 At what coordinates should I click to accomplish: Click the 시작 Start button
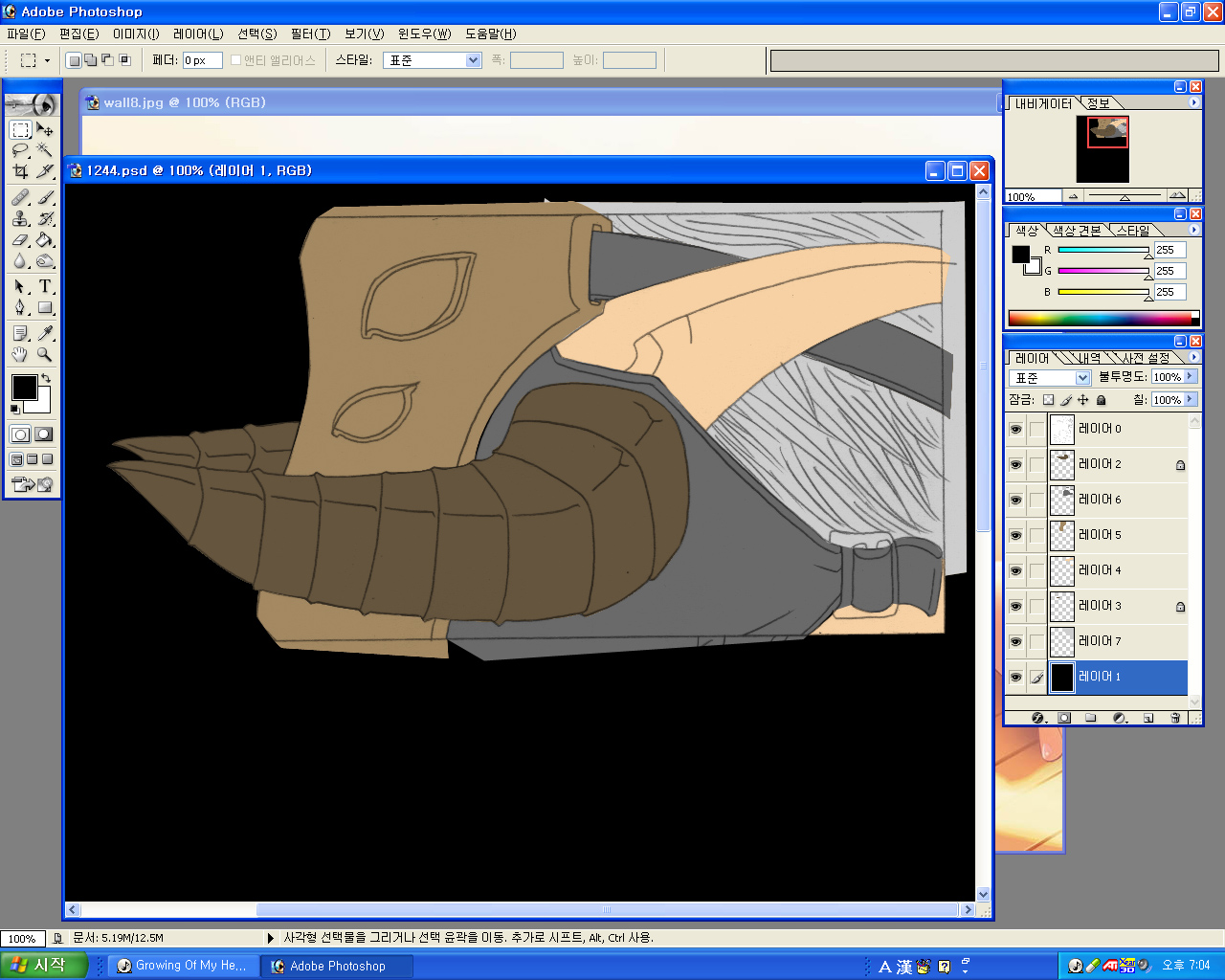[x=43, y=966]
